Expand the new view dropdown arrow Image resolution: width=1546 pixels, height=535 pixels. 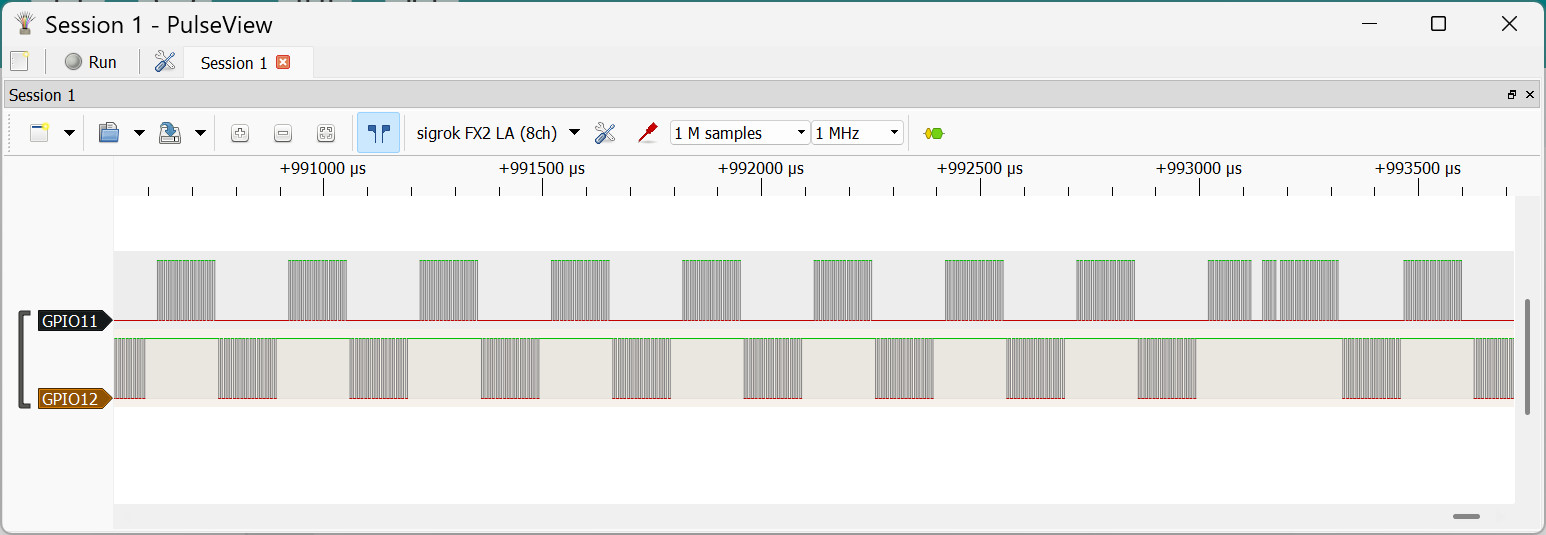click(69, 133)
